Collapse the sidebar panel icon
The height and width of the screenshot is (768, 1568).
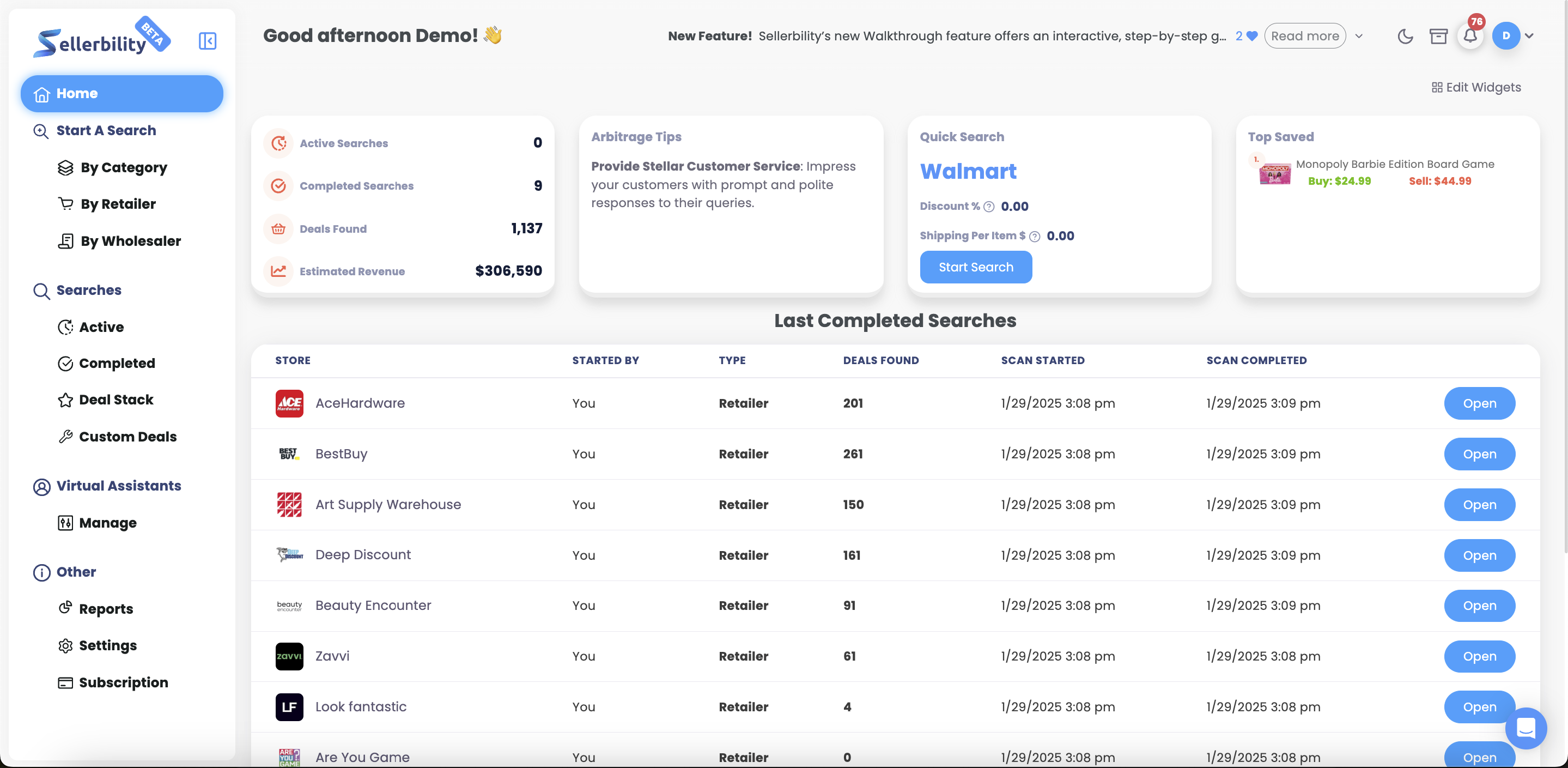(208, 41)
